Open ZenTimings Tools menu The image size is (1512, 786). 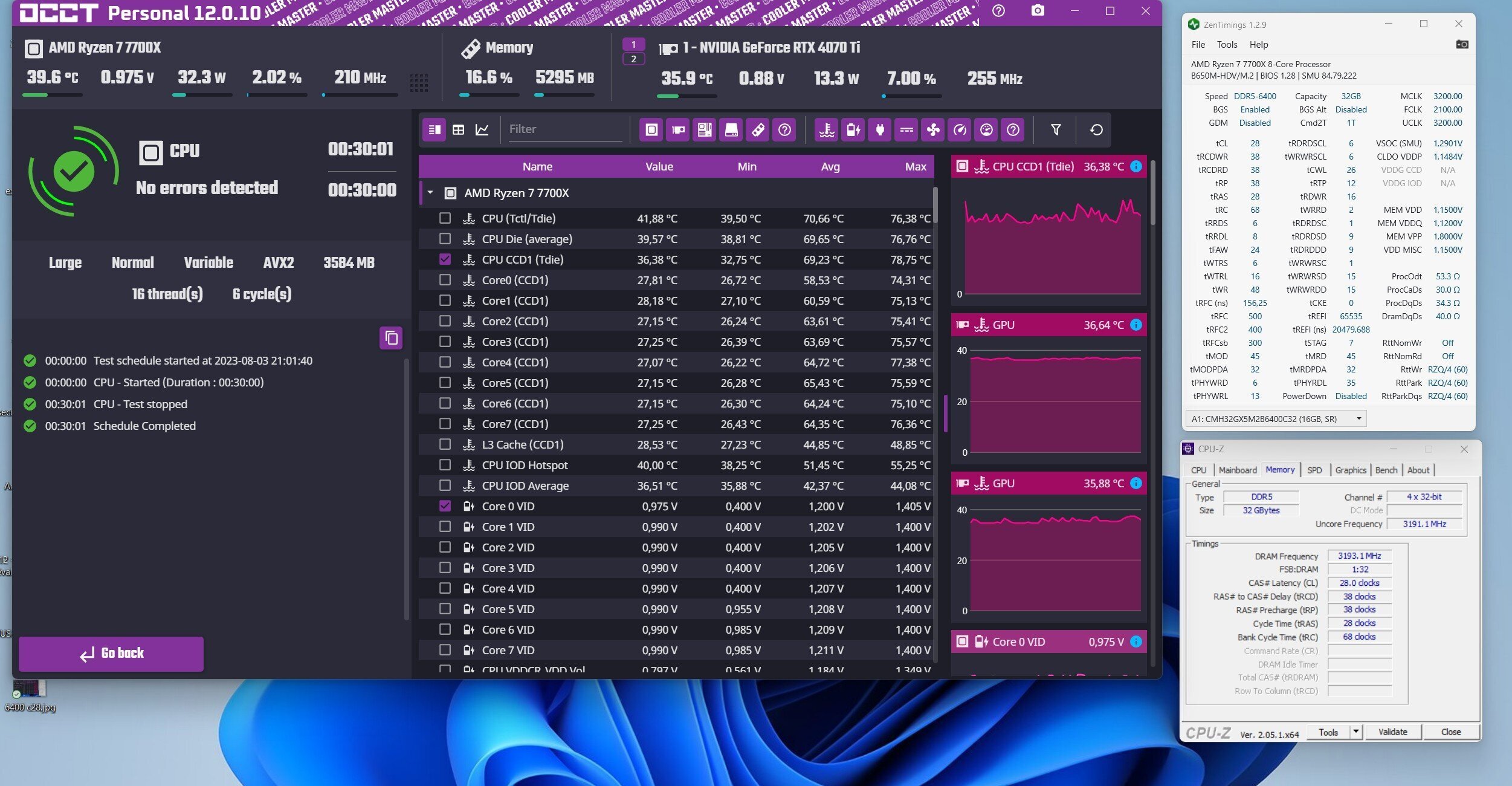1227,44
